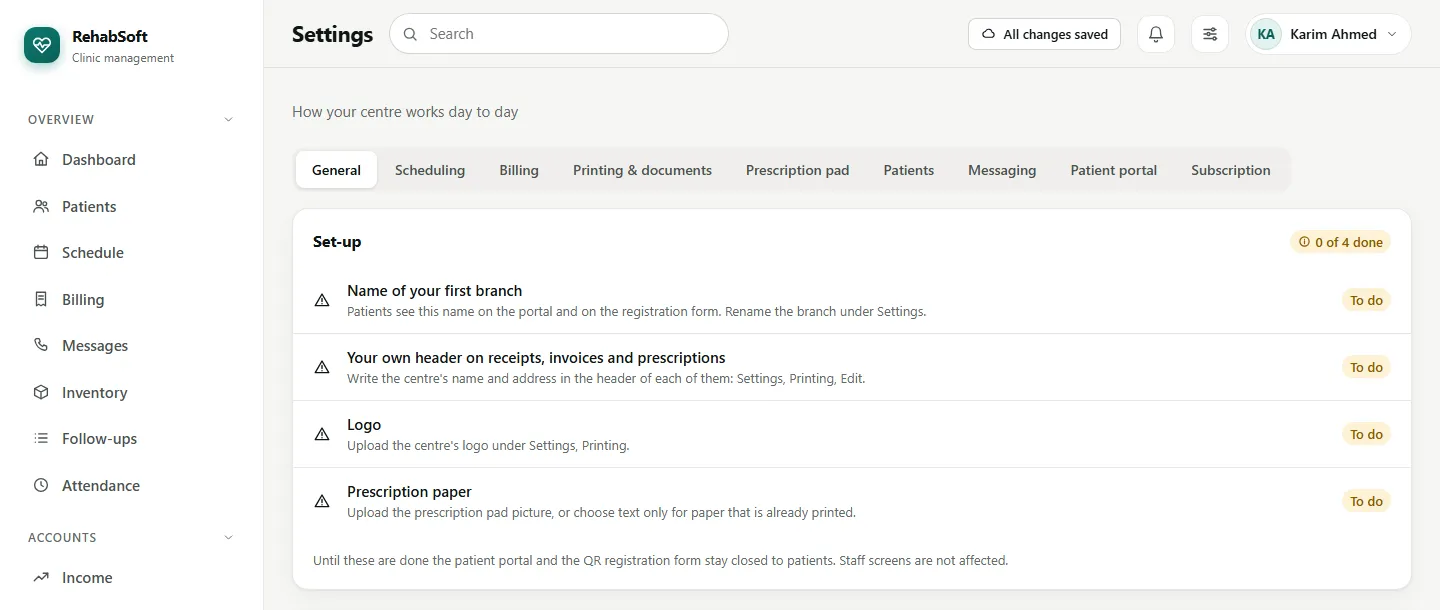Click warning icon beside Logo row

coord(322,434)
